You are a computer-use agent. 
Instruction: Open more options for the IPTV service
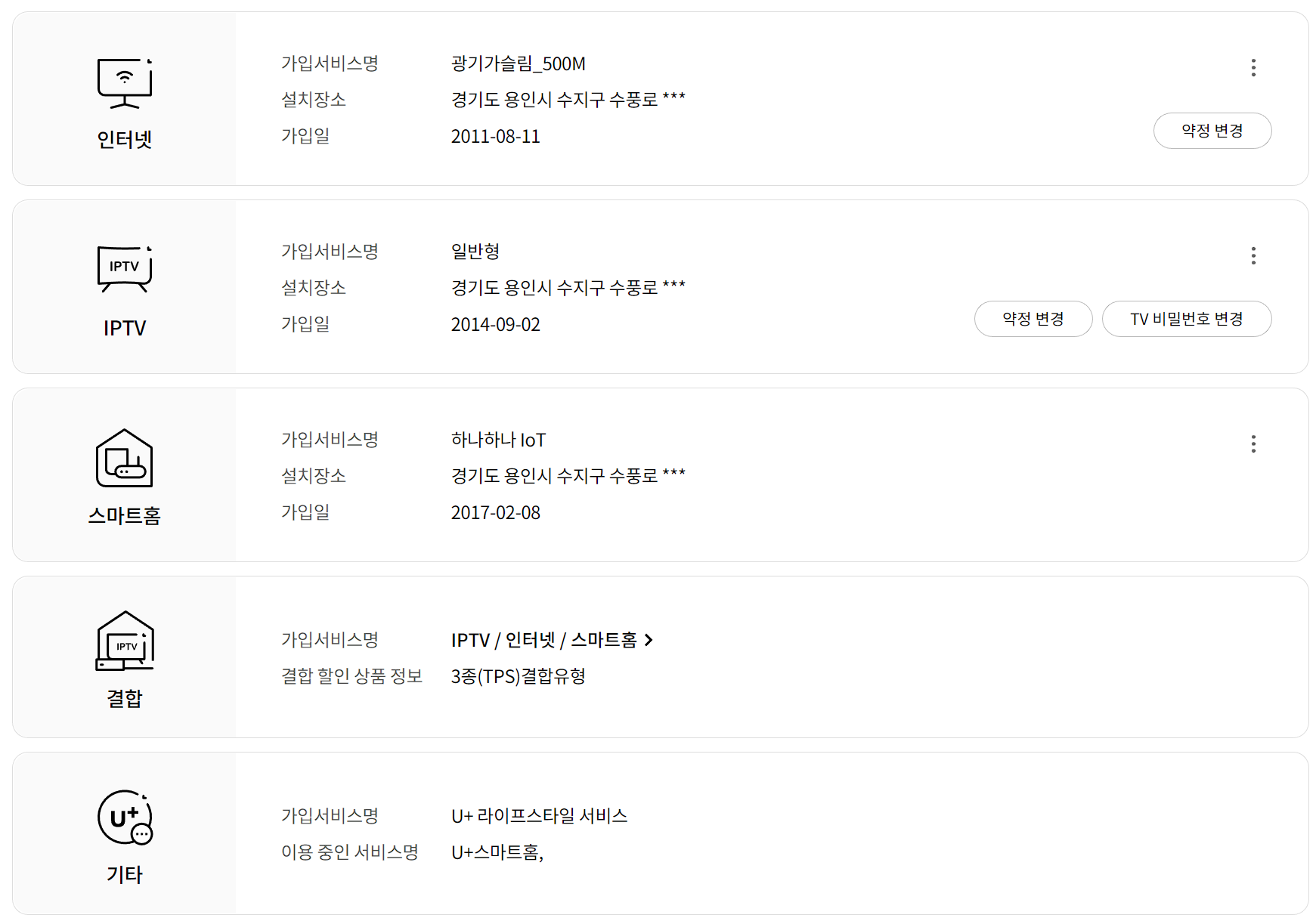coord(1253,256)
